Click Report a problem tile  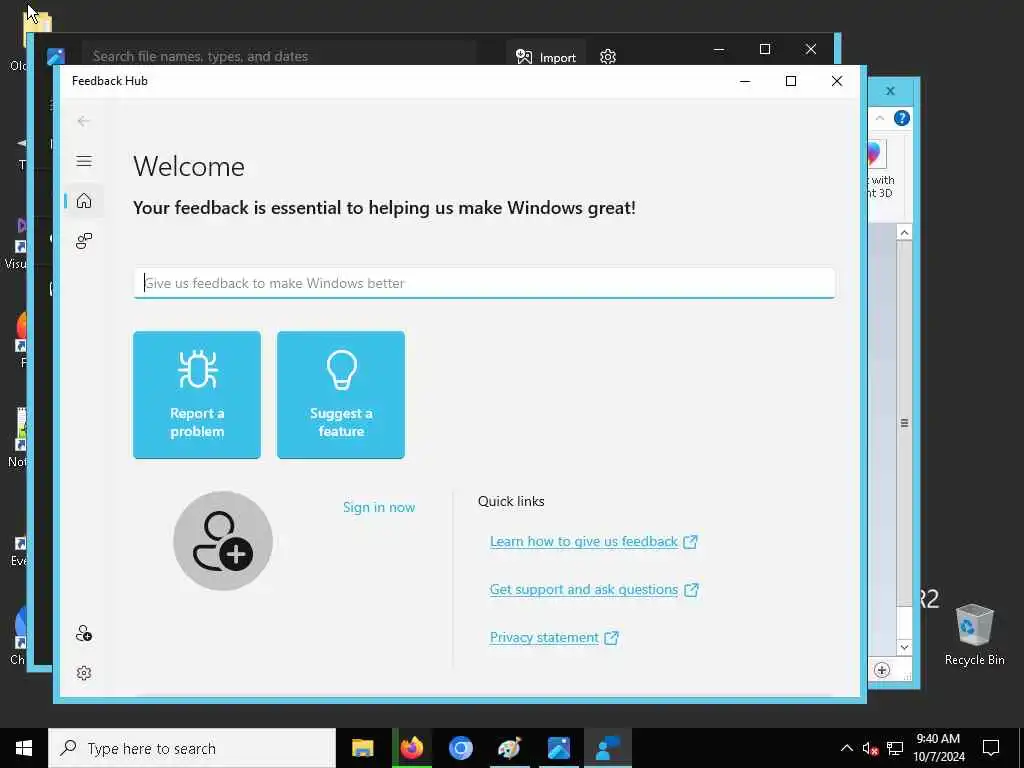(x=197, y=394)
